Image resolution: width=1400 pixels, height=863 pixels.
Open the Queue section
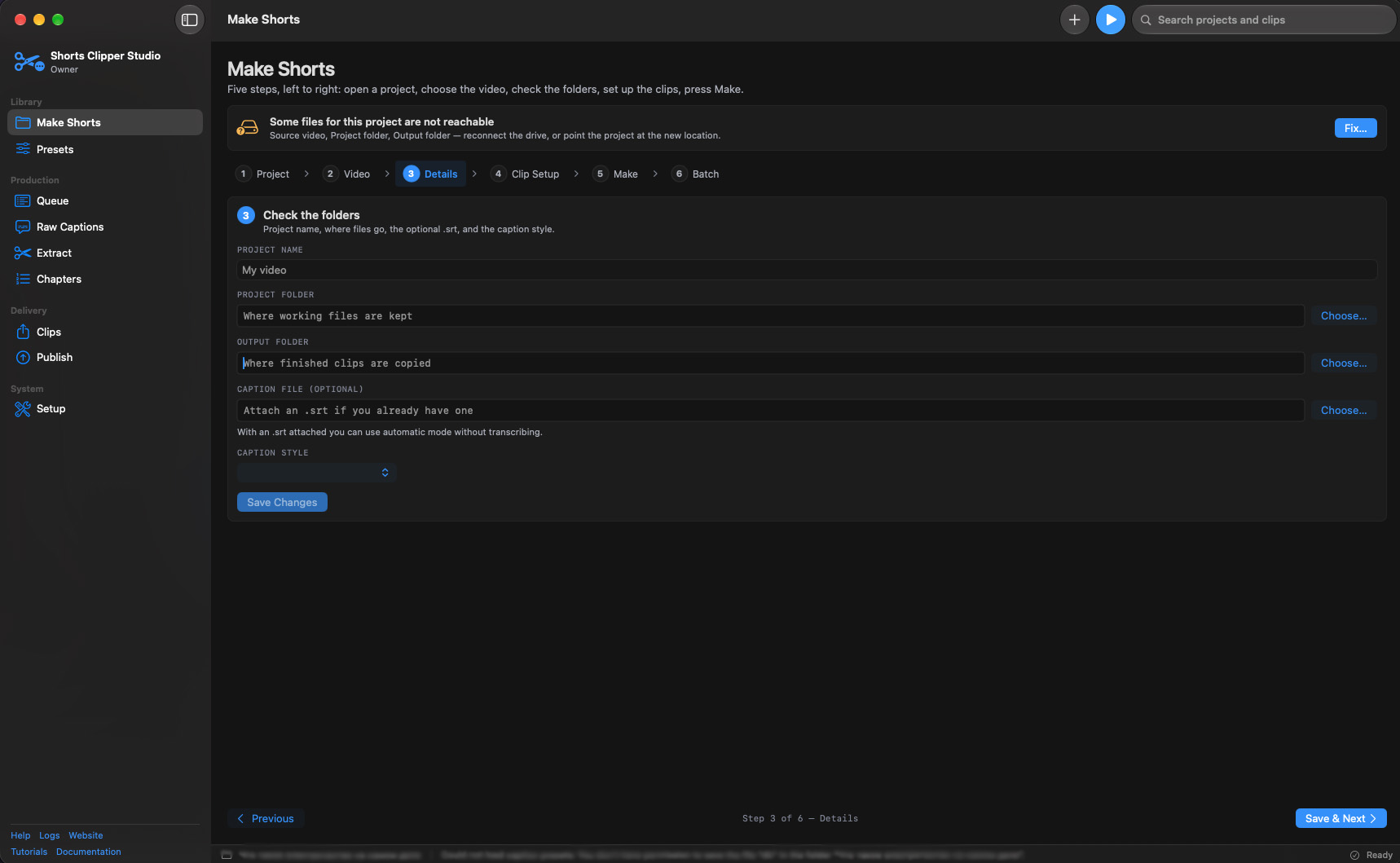pyautogui.click(x=105, y=200)
